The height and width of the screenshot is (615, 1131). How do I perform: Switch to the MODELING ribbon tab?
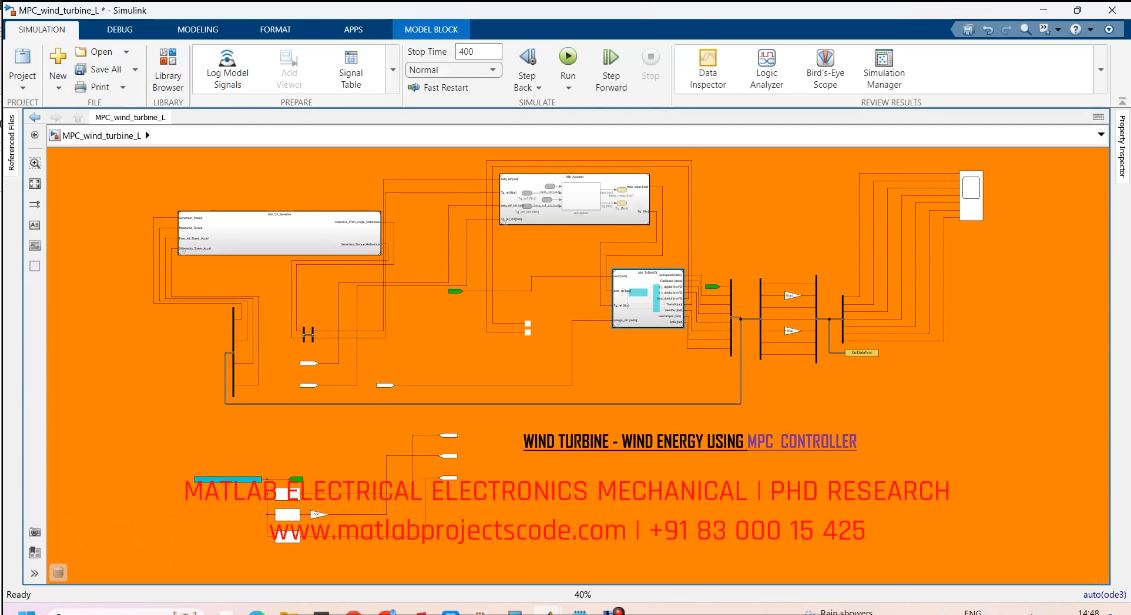(197, 30)
